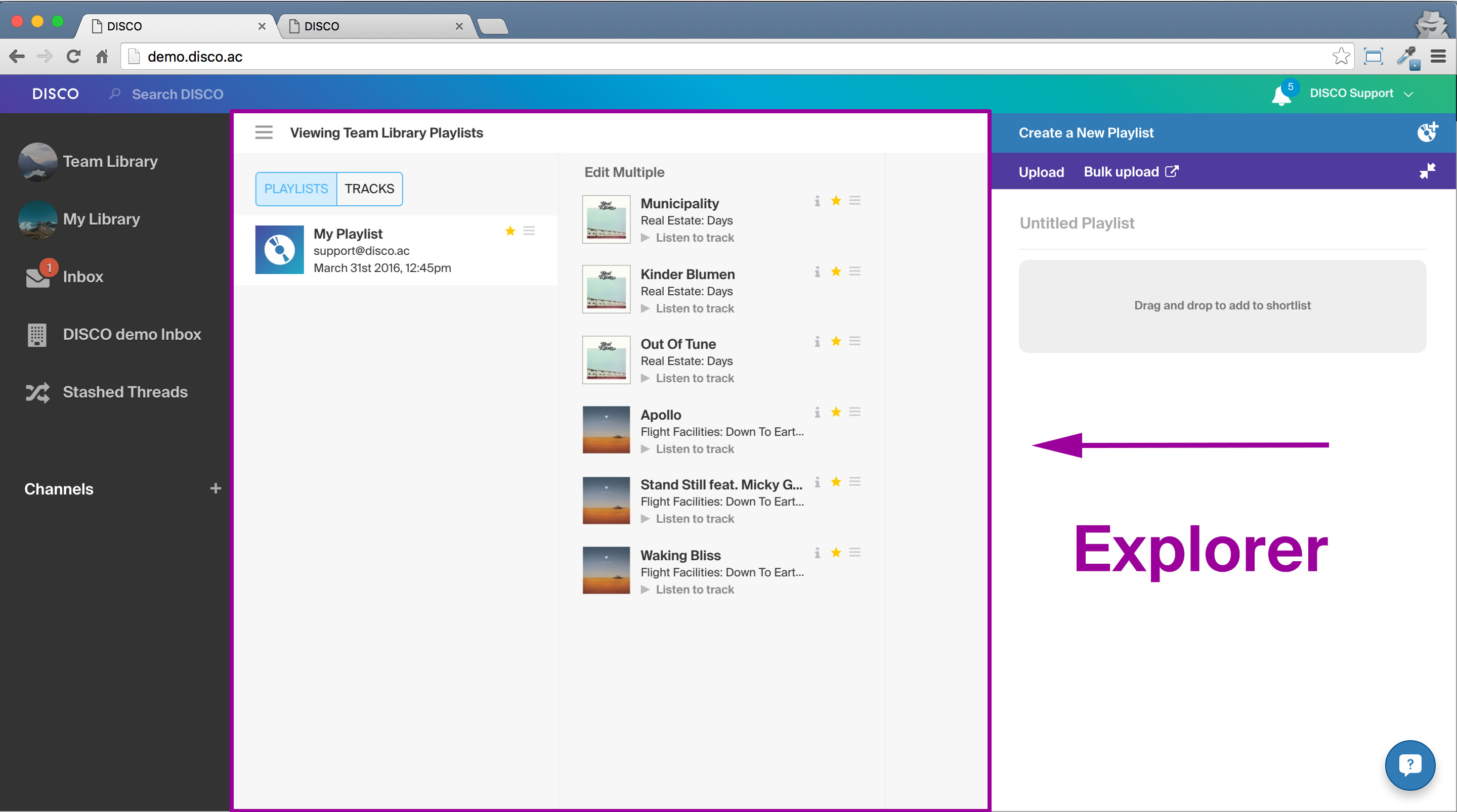Open the notifications bell icon
Viewport: 1457px width, 812px height.
(x=1280, y=96)
